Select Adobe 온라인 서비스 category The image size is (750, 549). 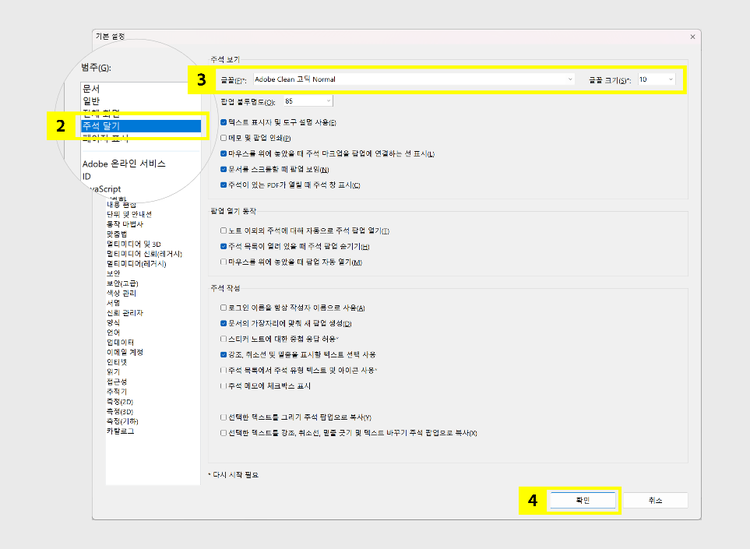124,164
